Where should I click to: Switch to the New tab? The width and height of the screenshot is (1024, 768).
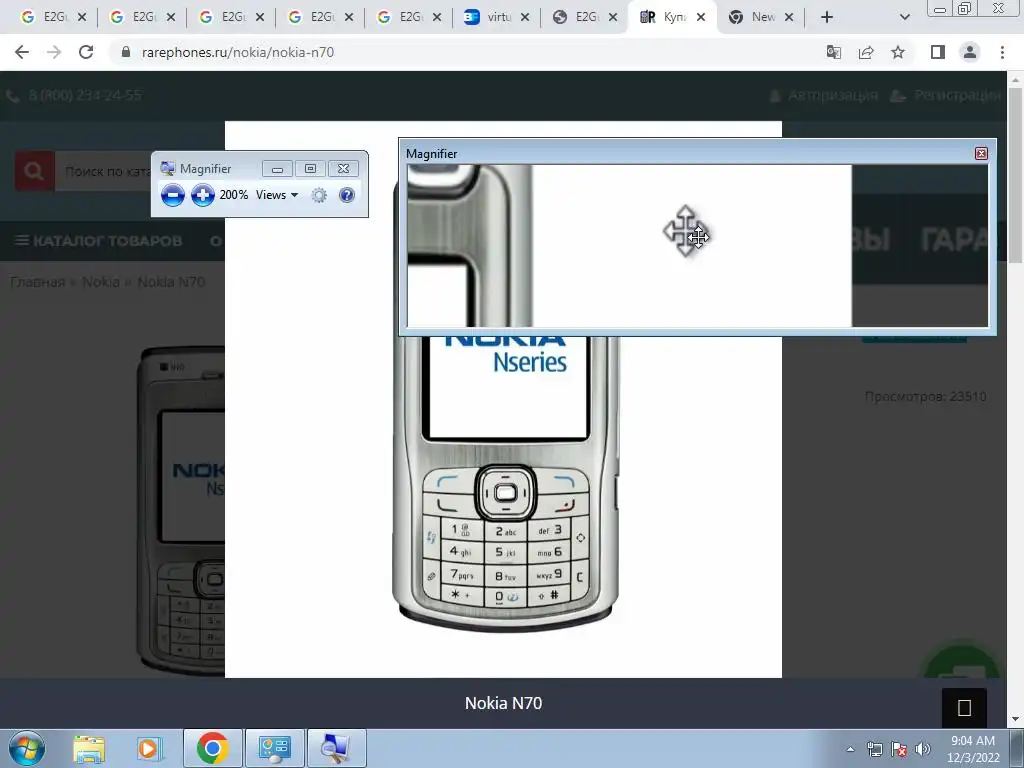point(761,18)
